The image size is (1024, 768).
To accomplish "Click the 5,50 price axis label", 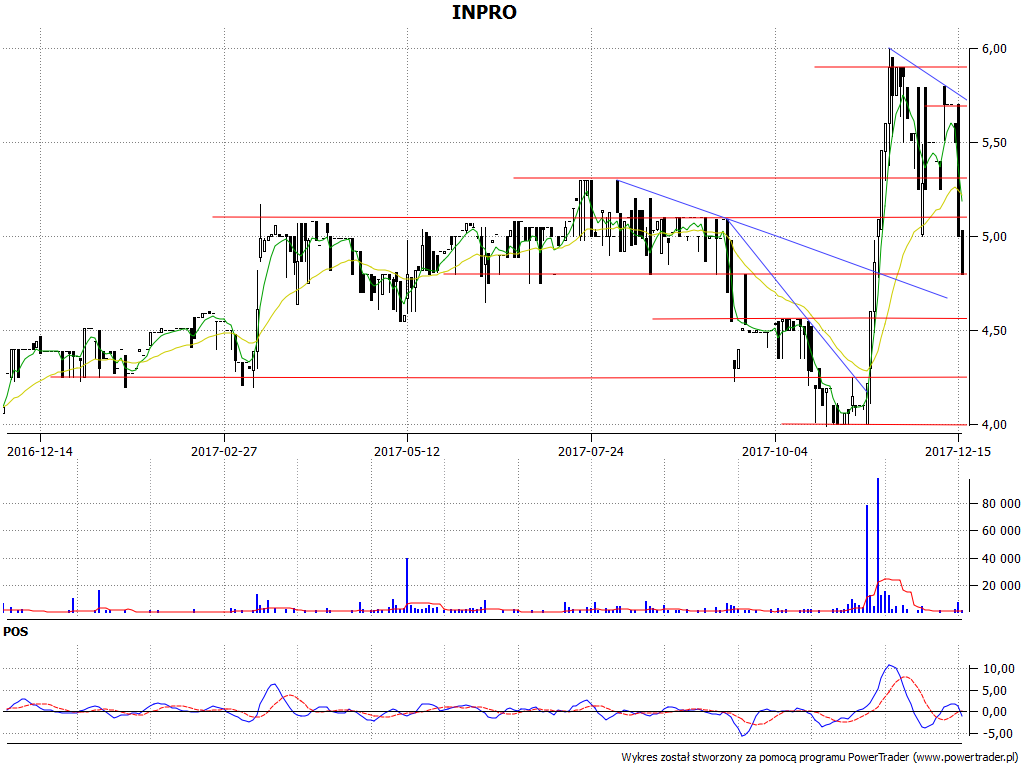I will click(x=994, y=143).
